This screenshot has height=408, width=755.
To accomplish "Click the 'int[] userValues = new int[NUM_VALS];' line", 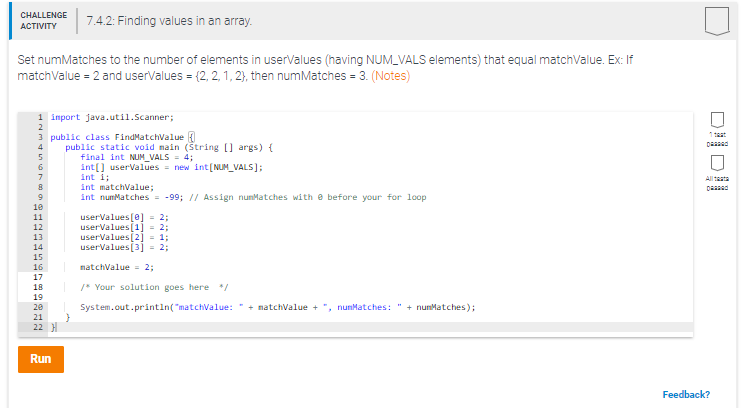I will coord(171,167).
